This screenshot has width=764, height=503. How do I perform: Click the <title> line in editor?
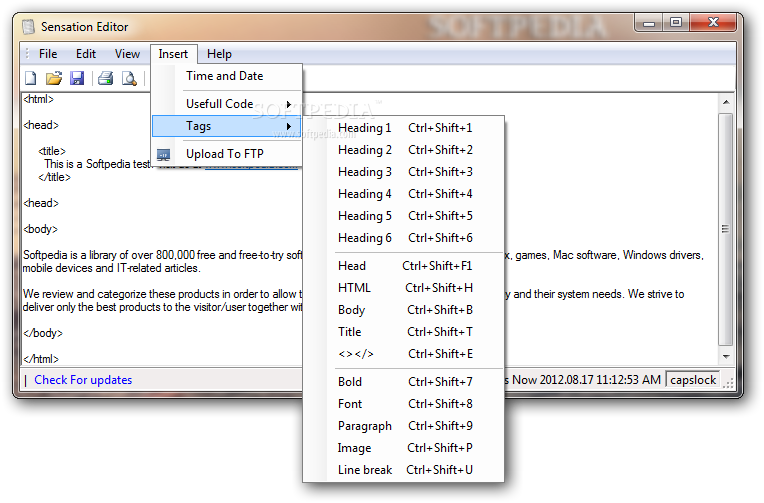[52, 151]
